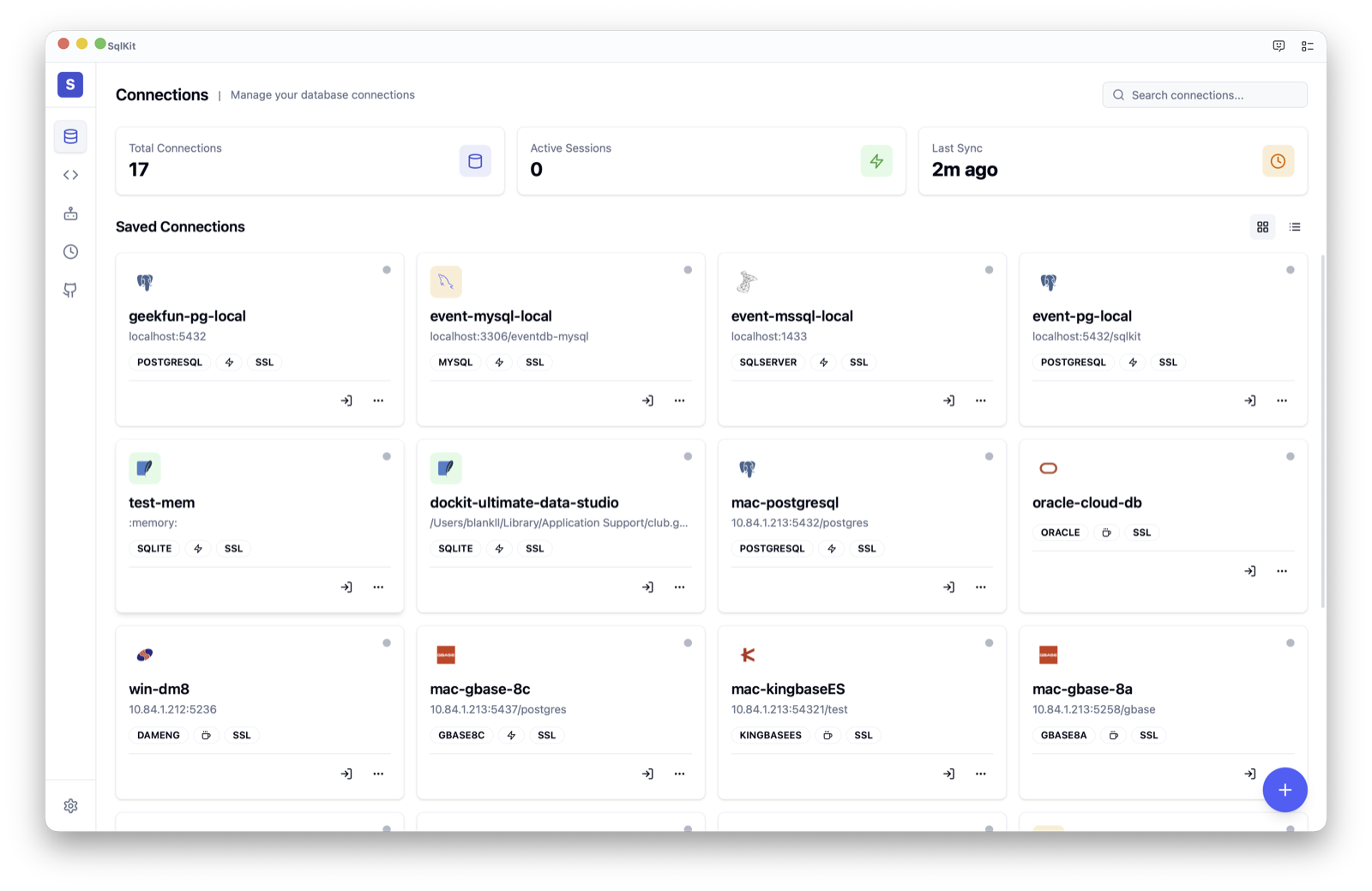Open more options for event-mssql-local
This screenshot has width=1372, height=891.
click(x=980, y=400)
